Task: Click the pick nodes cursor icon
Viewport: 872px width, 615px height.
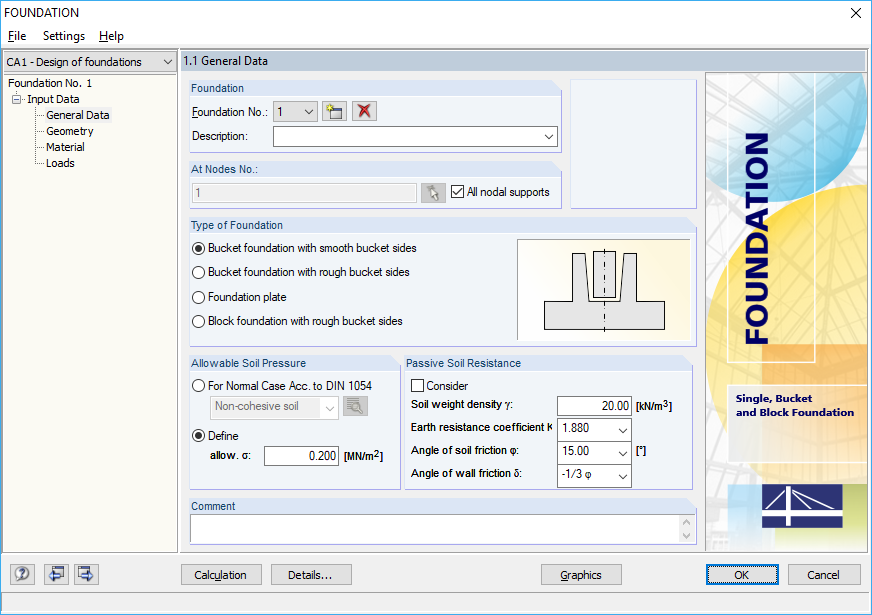Action: point(433,193)
